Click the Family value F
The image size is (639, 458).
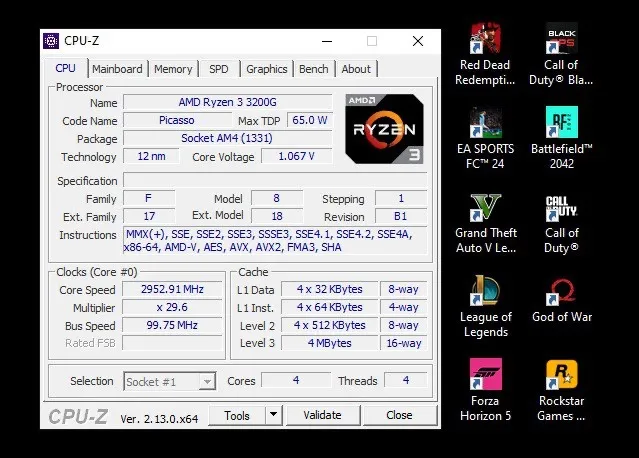149,198
